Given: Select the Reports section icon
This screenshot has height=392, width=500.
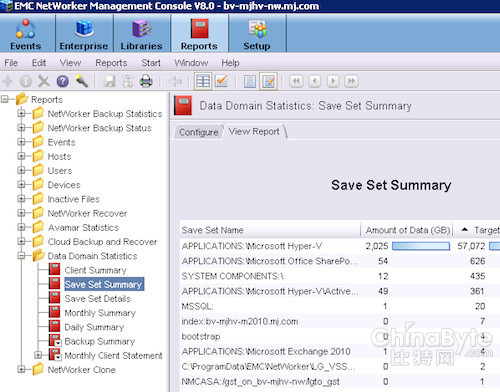Looking at the screenshot, I should [x=199, y=34].
